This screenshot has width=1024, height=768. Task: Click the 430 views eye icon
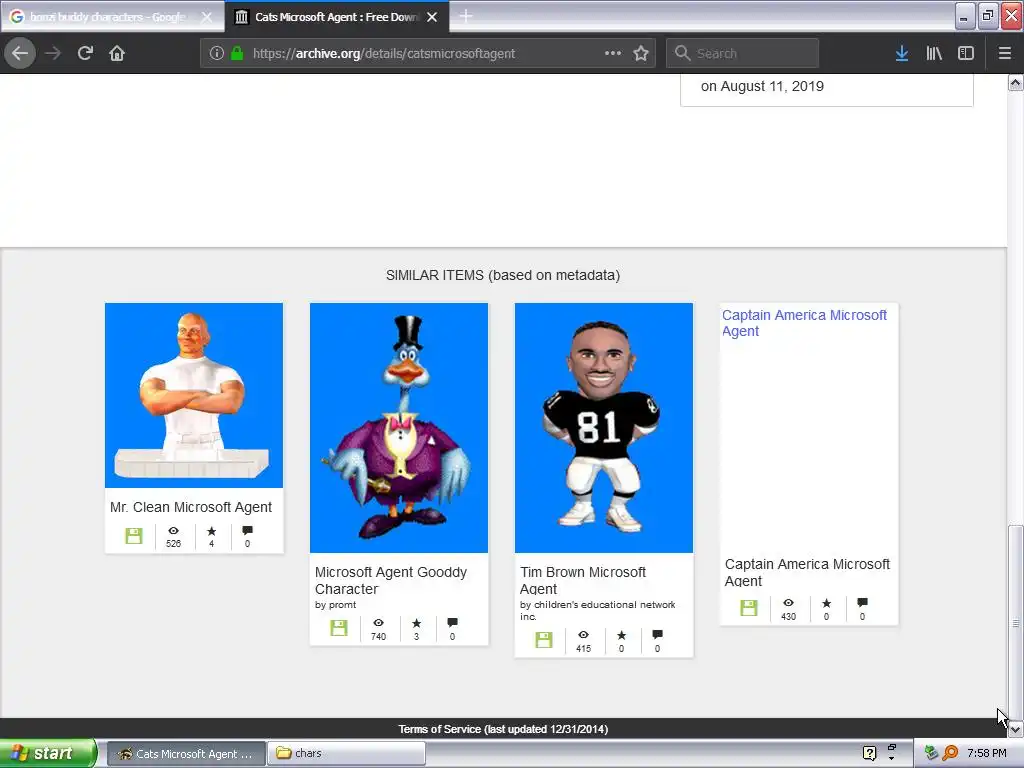(788, 603)
